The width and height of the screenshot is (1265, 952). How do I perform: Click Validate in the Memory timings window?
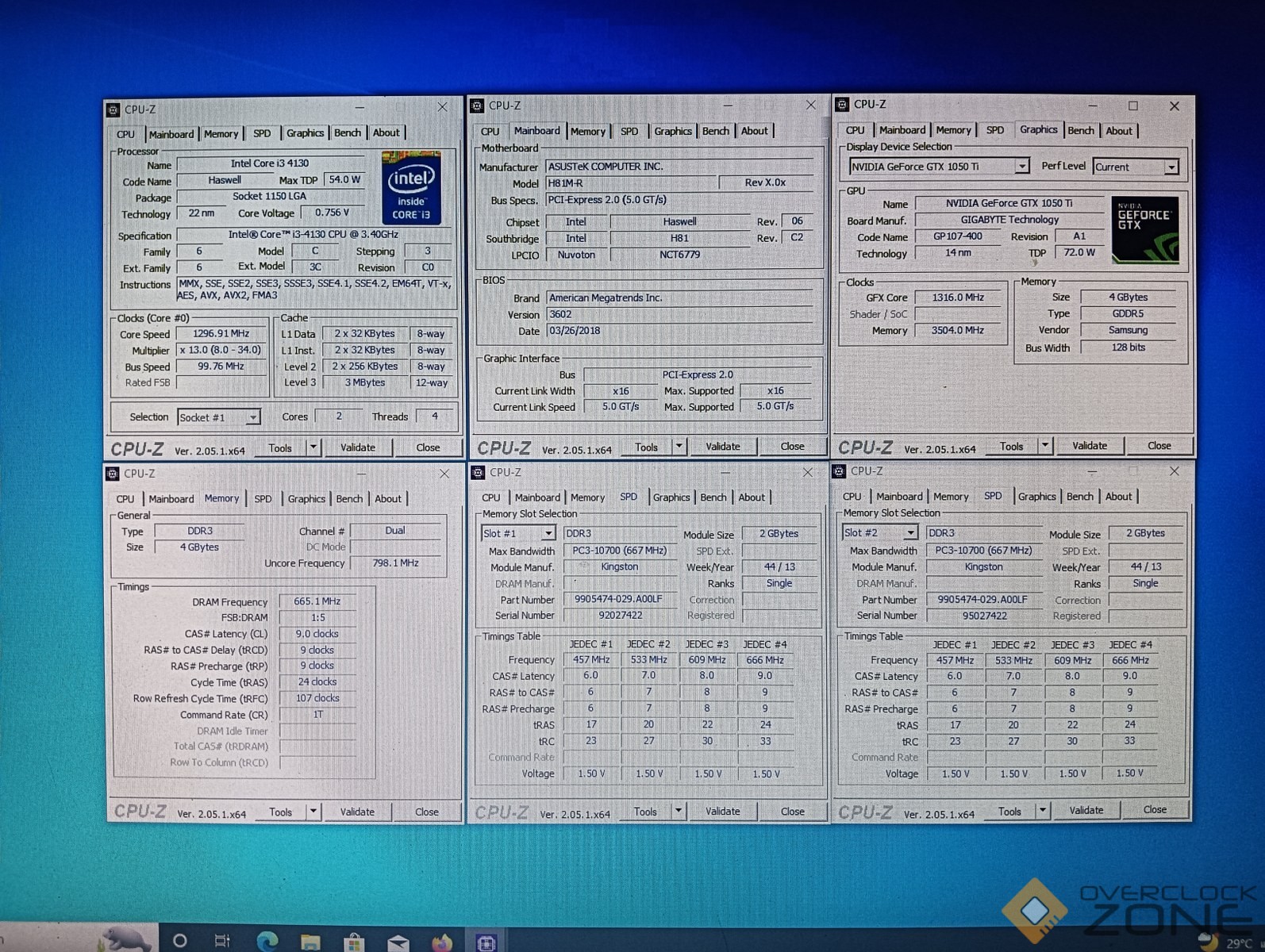pyautogui.click(x=357, y=812)
